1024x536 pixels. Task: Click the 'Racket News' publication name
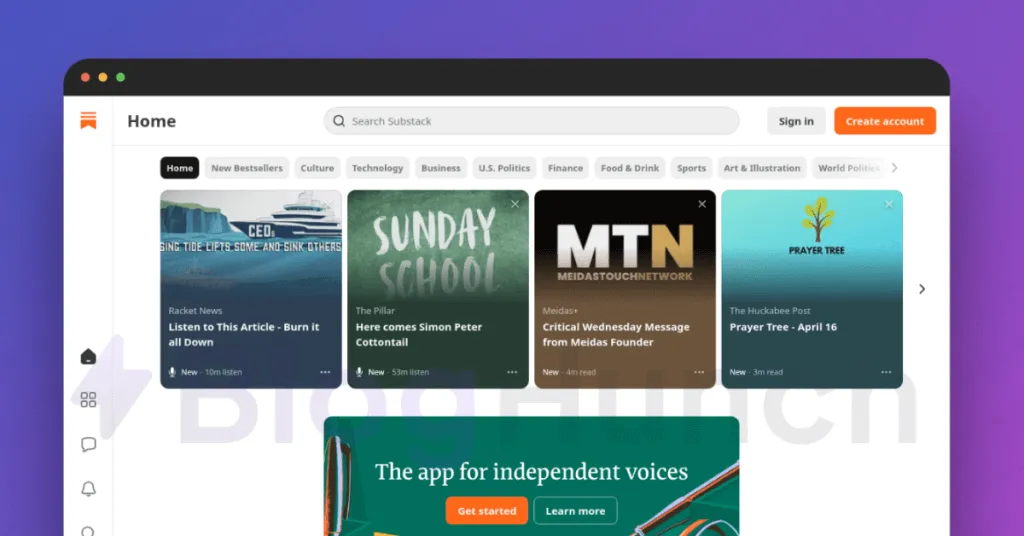coord(195,311)
